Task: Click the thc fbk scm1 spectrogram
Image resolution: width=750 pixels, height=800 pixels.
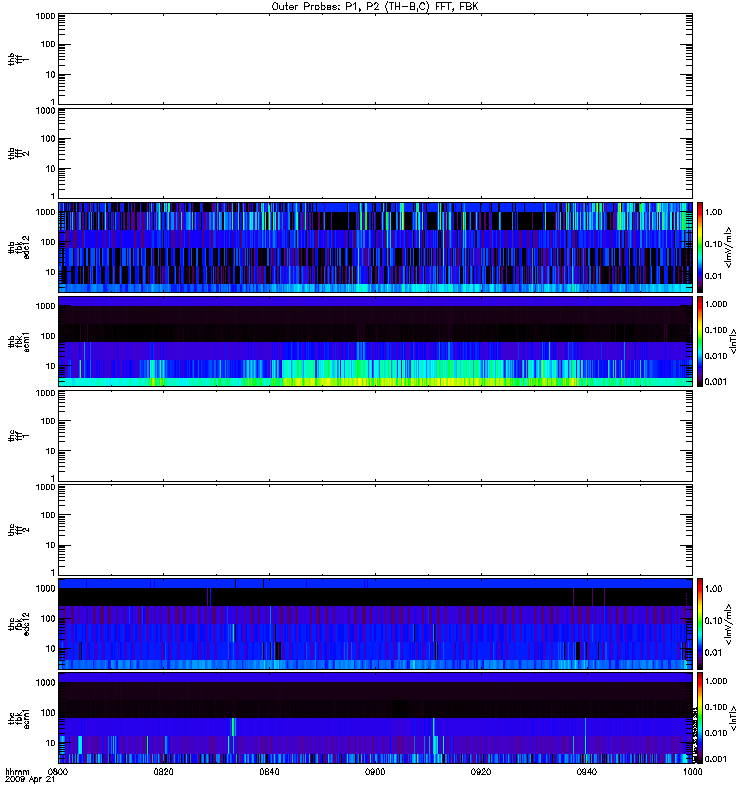Action: click(374, 717)
